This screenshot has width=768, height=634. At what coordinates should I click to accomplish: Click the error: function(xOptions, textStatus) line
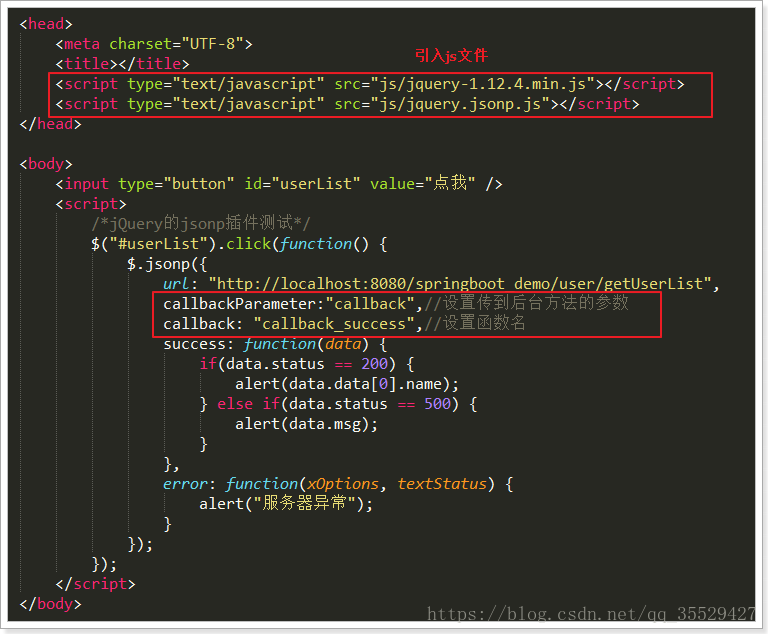click(338, 484)
